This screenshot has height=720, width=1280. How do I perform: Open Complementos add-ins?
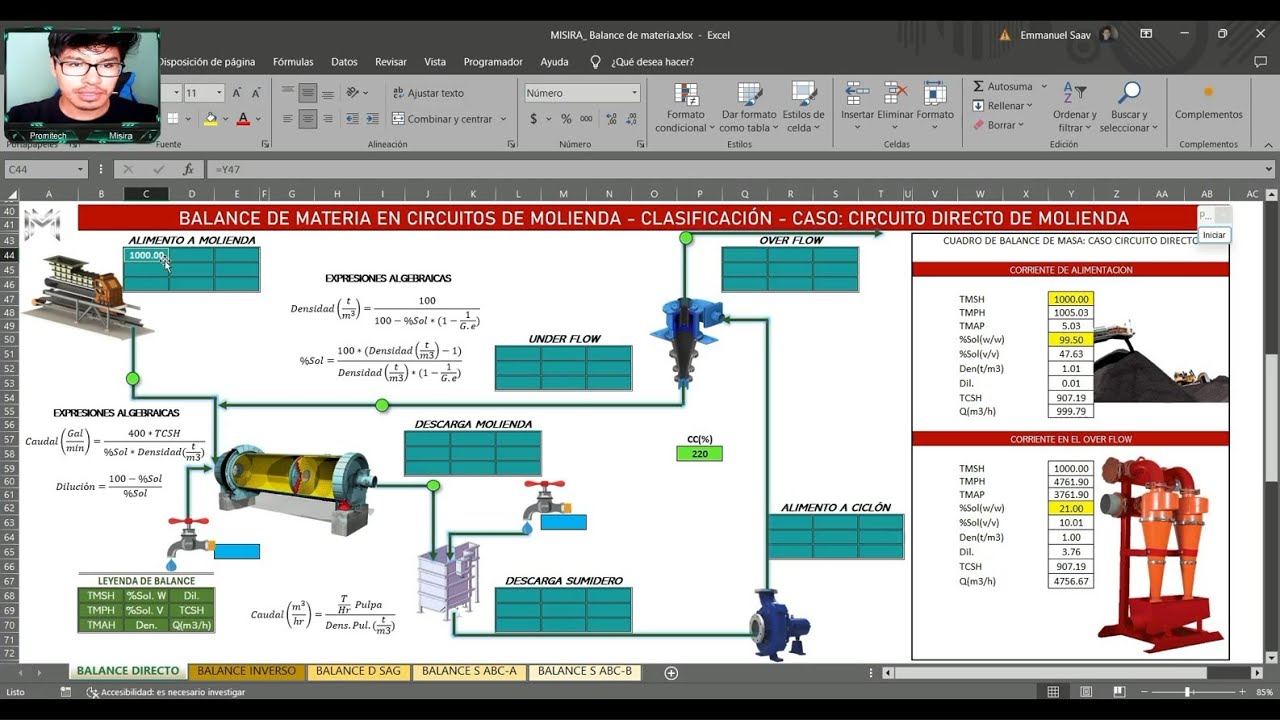click(x=1208, y=100)
